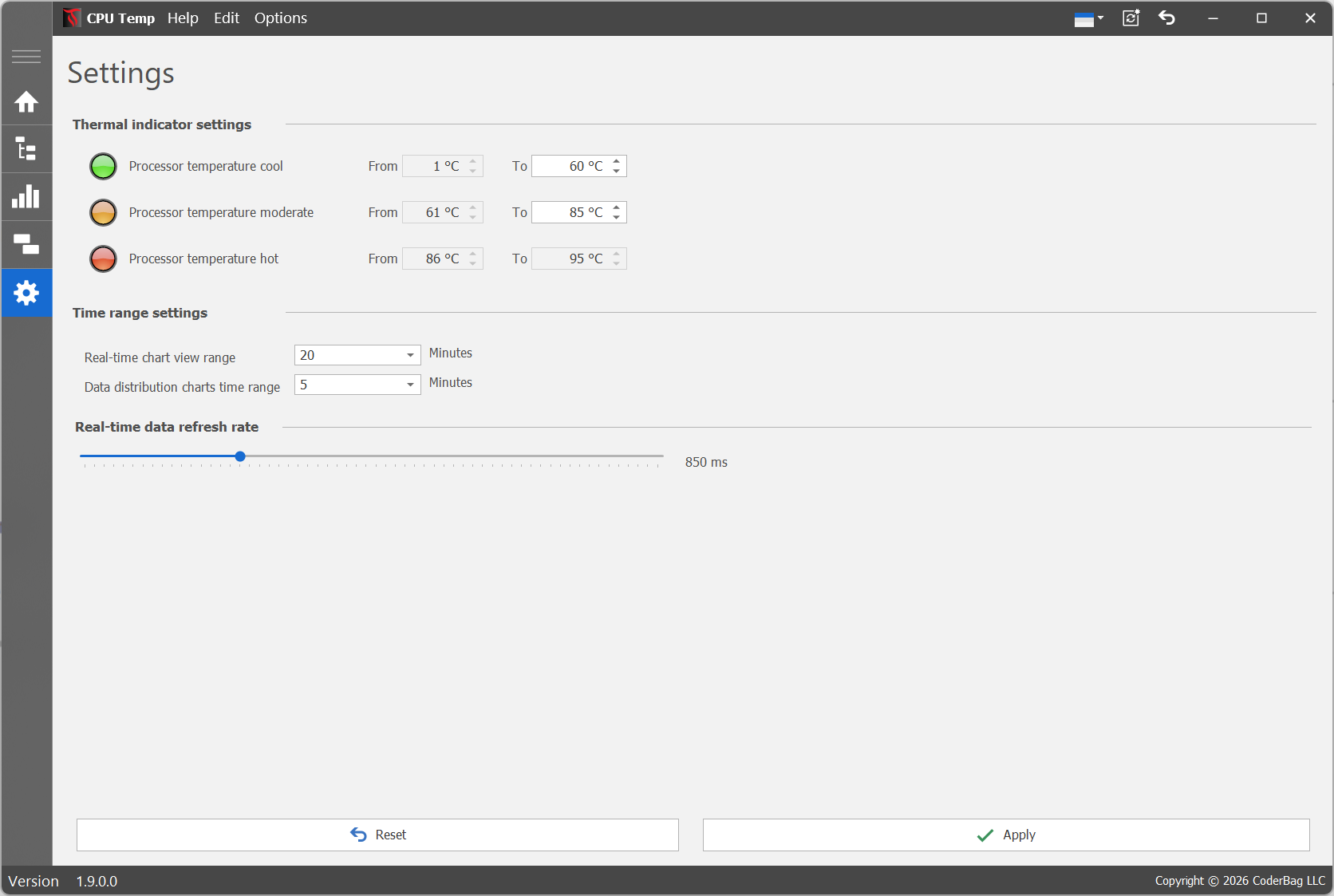The image size is (1334, 896).
Task: Click the Reset button
Action: pos(377,835)
